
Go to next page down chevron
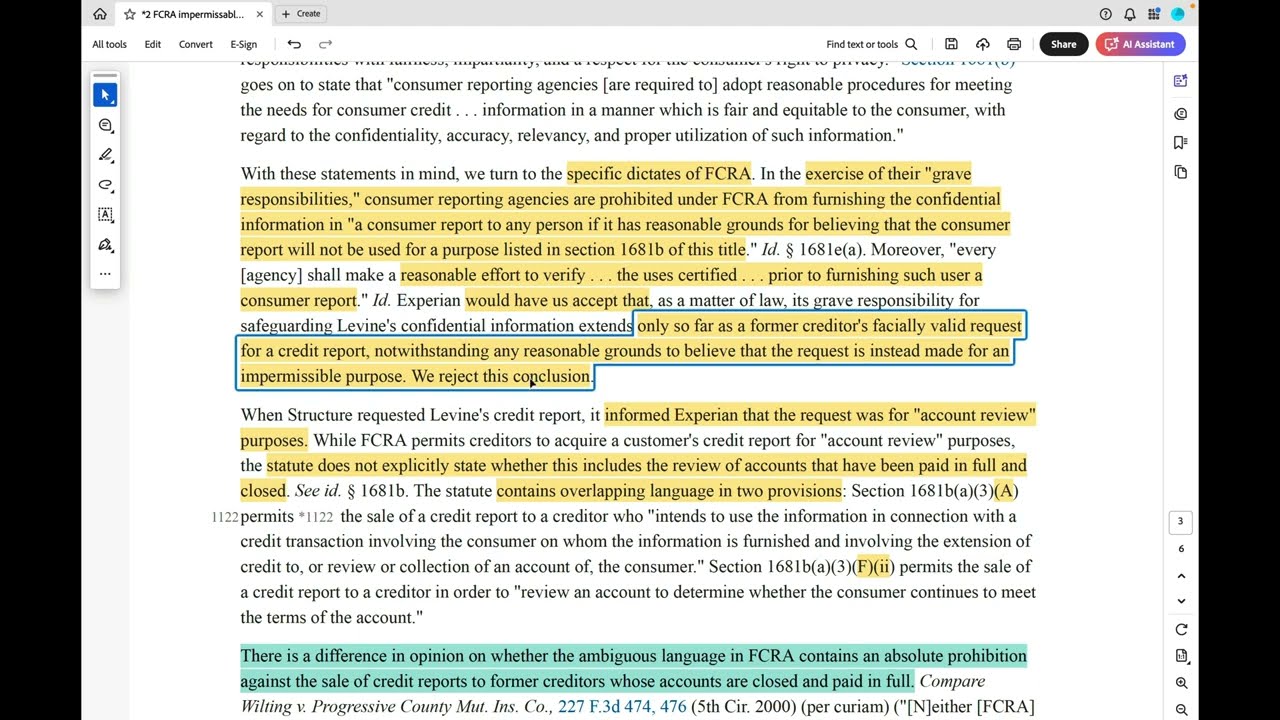1181,601
